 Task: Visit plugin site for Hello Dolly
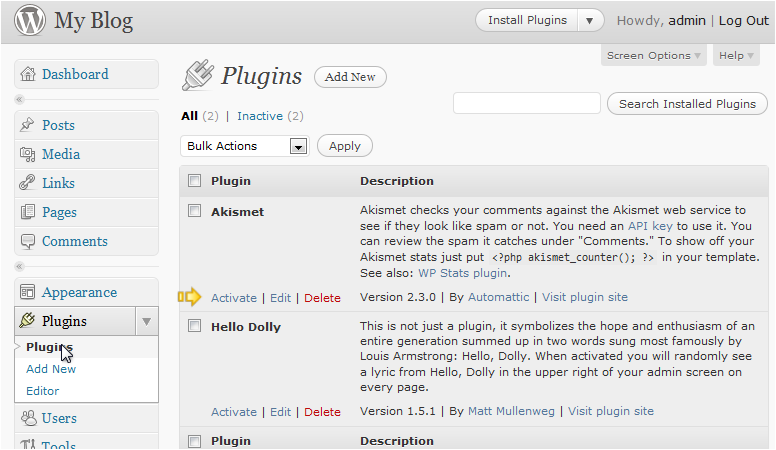[x=611, y=411]
